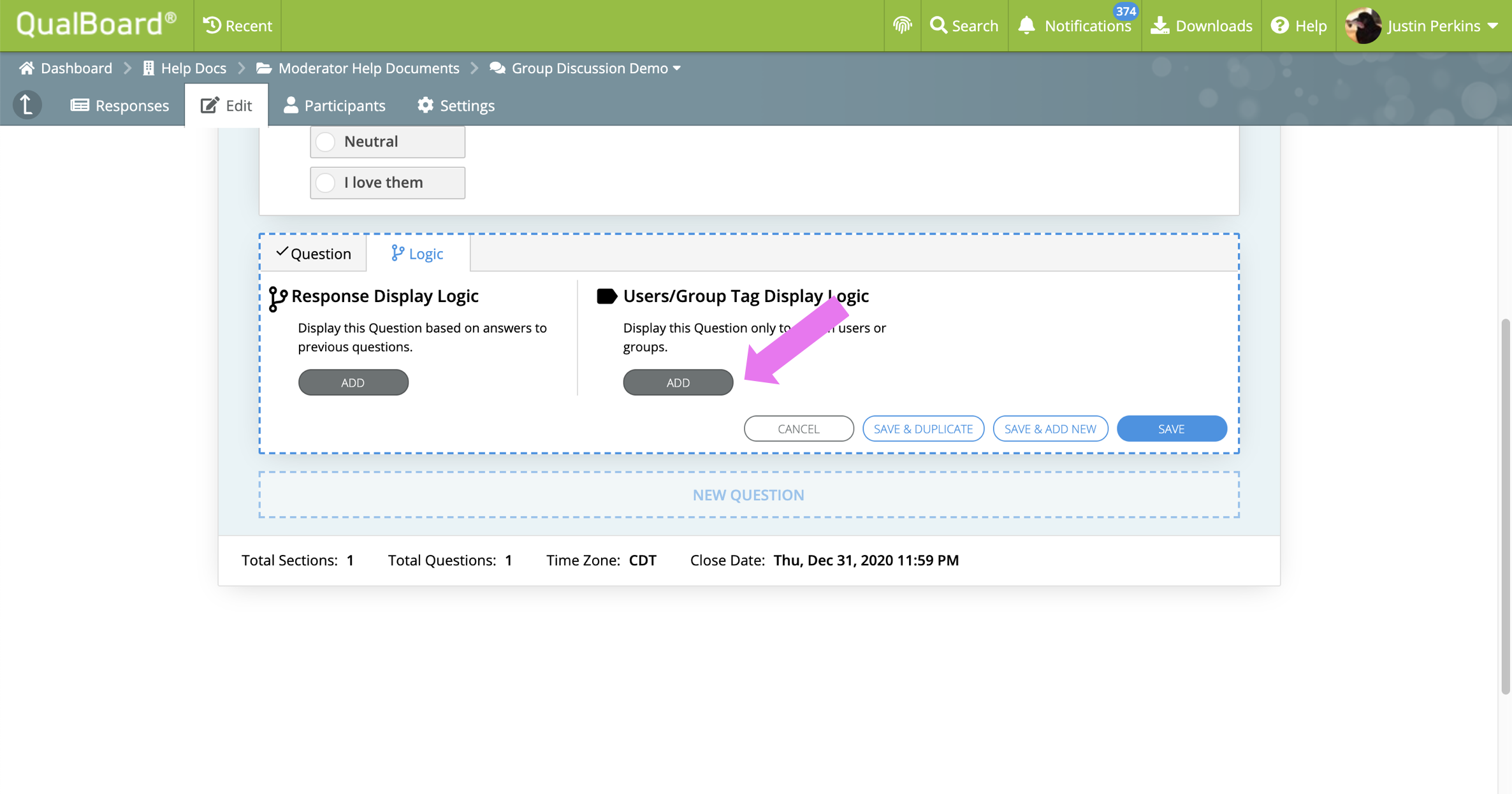
Task: Open Help question mark icon
Action: (x=1279, y=25)
